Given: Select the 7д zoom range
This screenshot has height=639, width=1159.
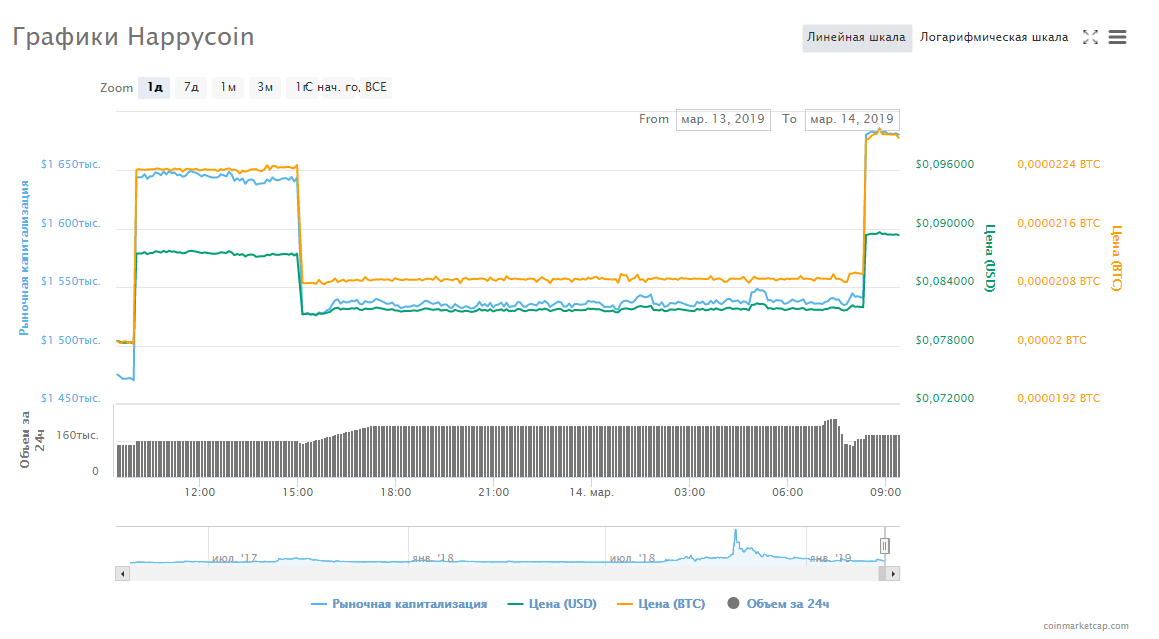Looking at the screenshot, I should [x=191, y=87].
